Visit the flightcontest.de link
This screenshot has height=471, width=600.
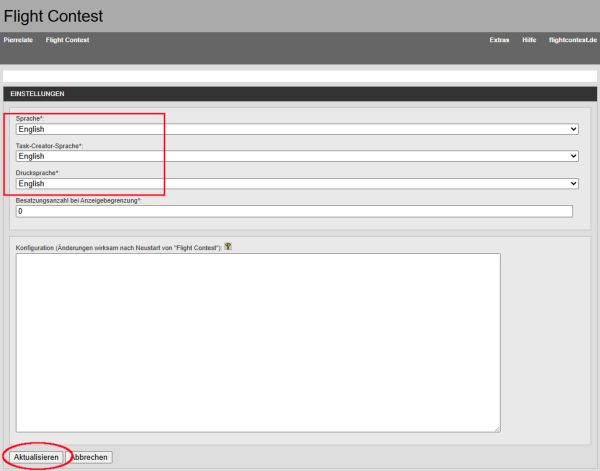[572, 40]
